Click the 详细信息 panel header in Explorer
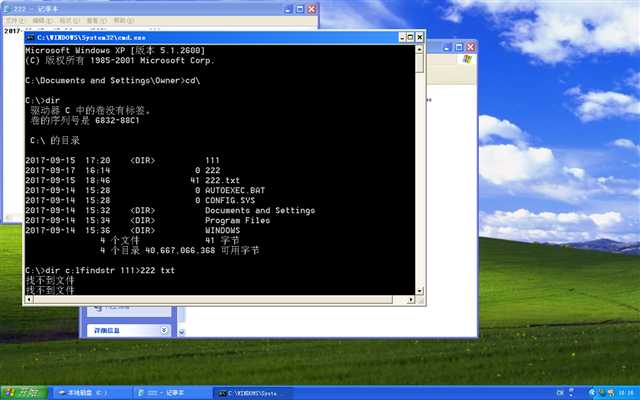 pos(129,330)
